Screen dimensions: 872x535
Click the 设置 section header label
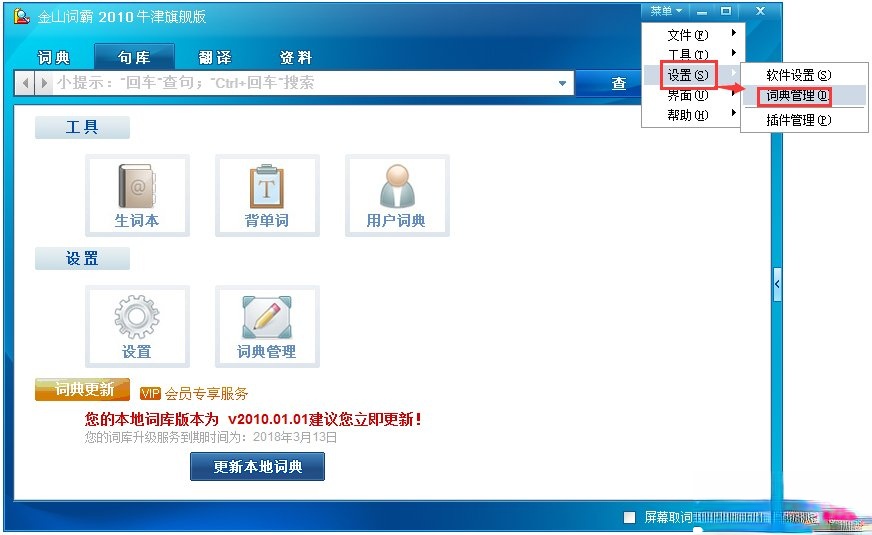point(82,259)
